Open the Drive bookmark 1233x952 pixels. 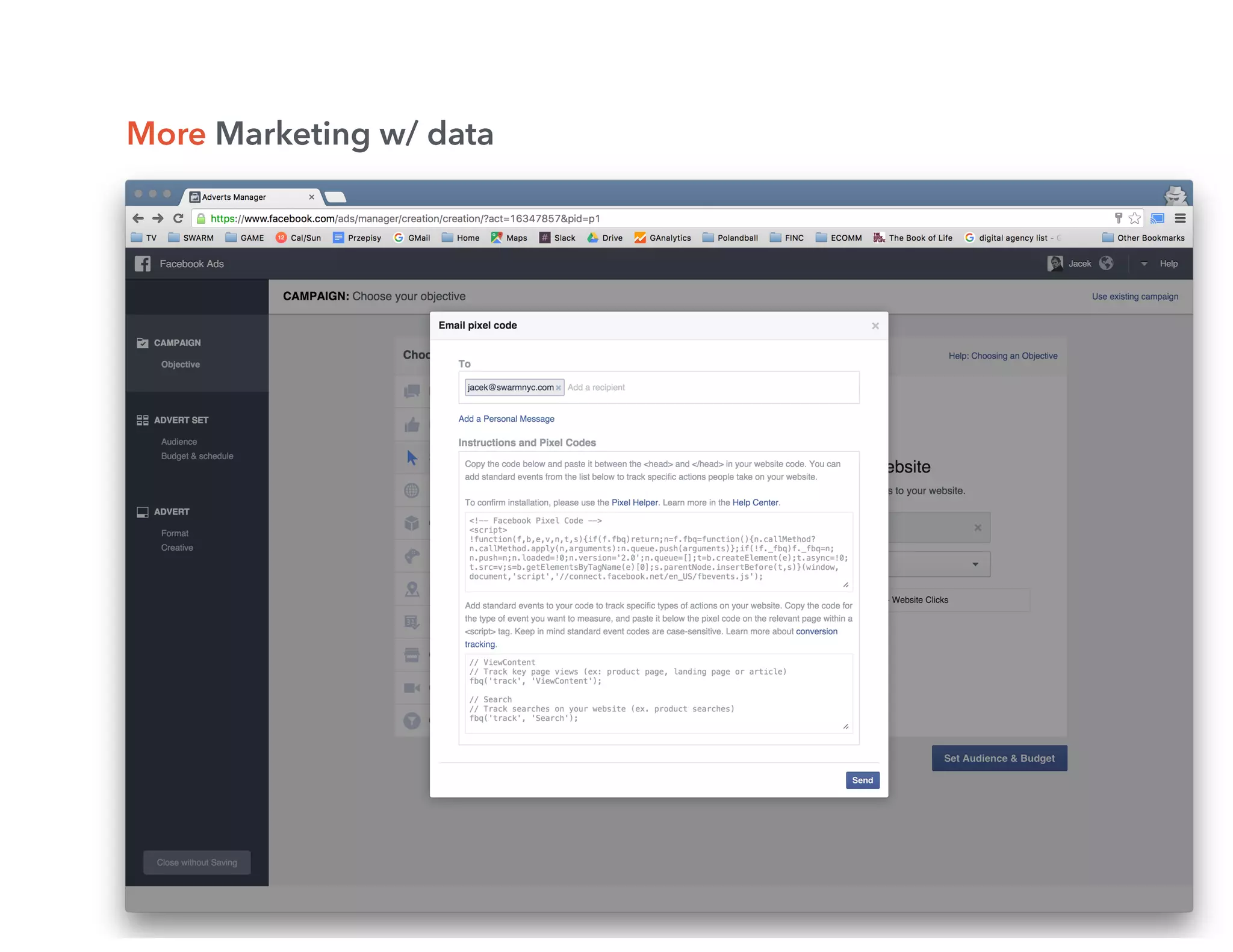(605, 238)
